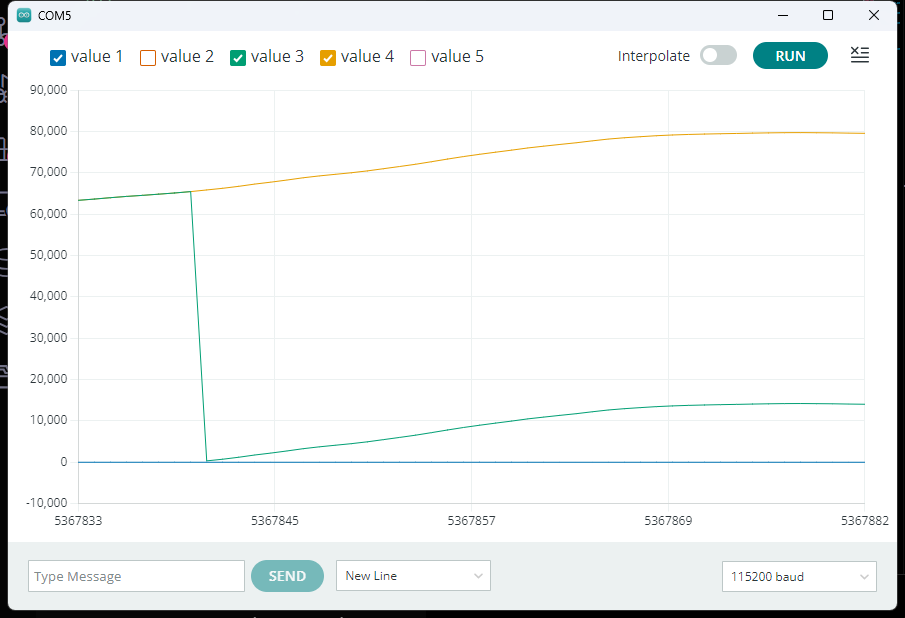Uncheck the value 1 checkbox
The height and width of the screenshot is (618, 905).
[58, 57]
